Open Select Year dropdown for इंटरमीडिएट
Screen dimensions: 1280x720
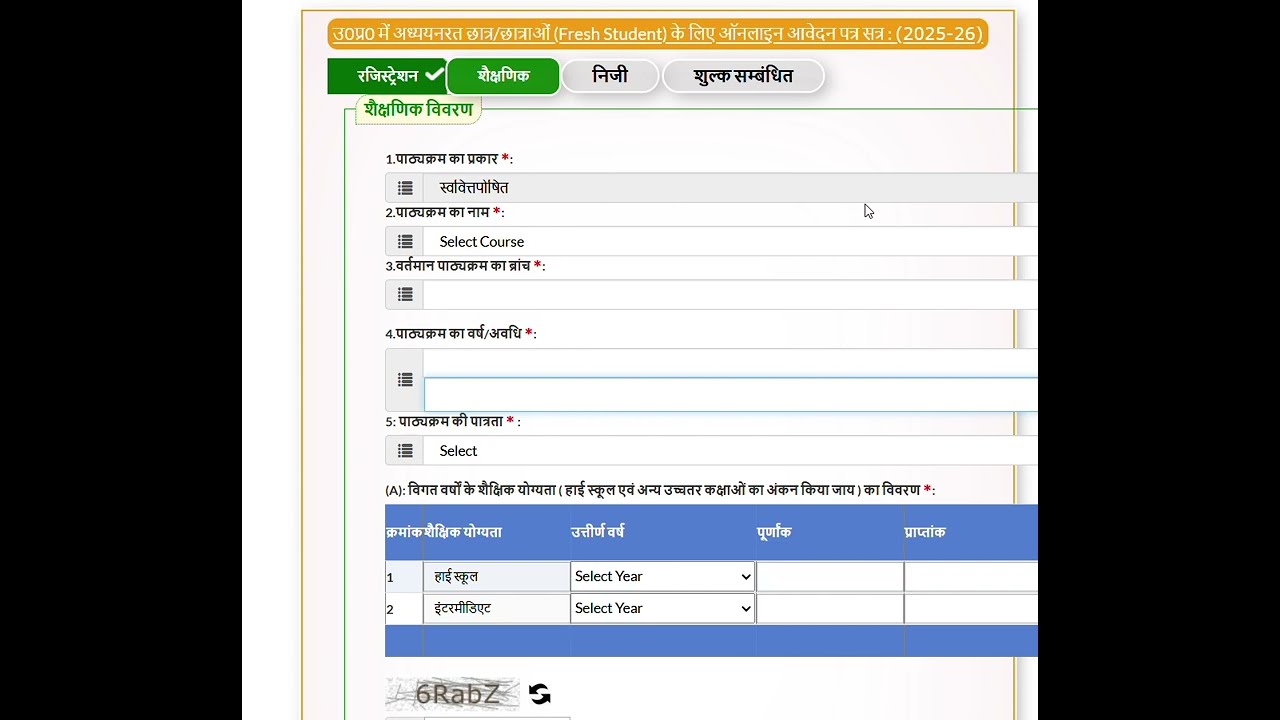[x=662, y=608]
